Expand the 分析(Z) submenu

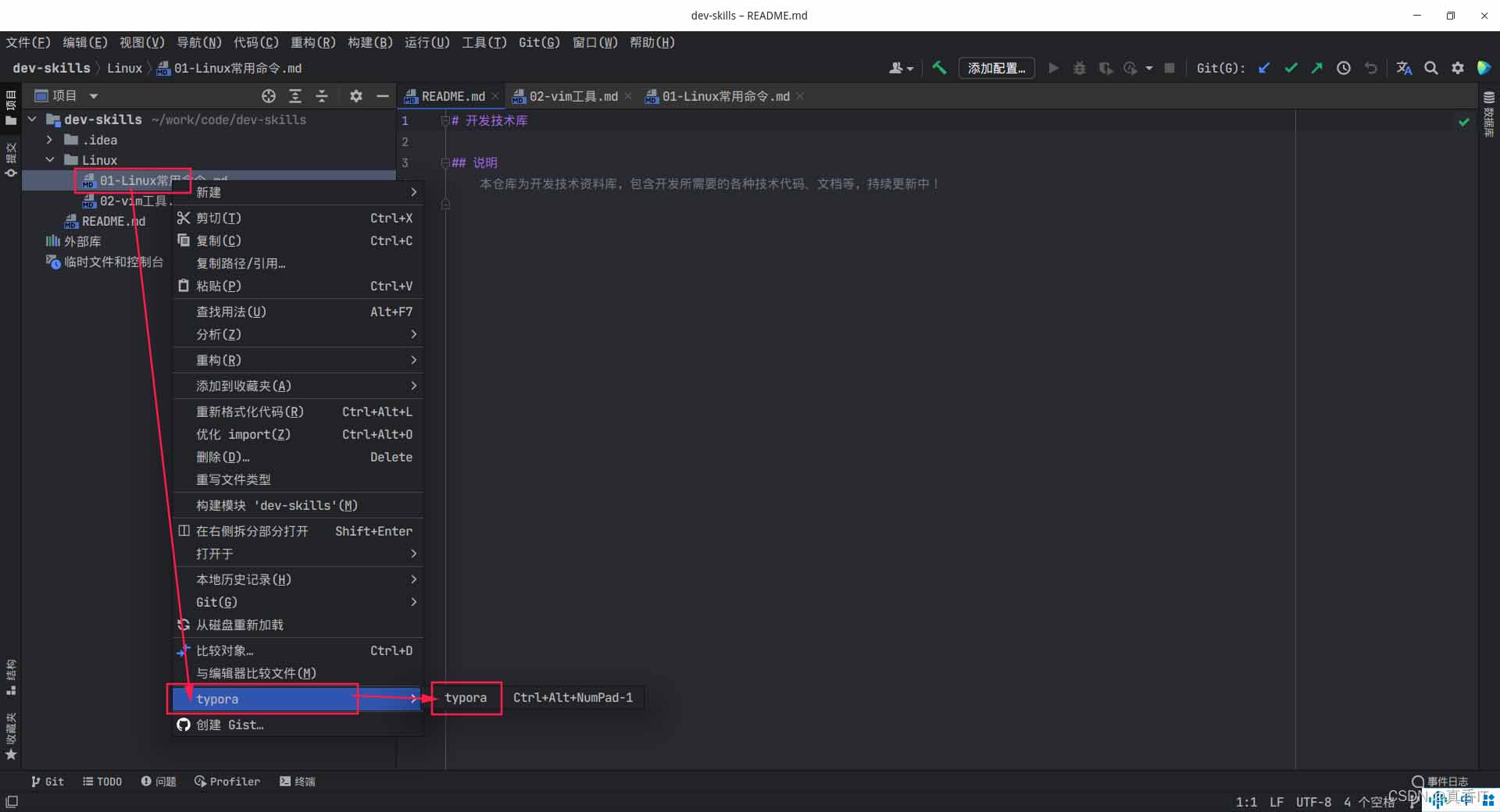click(298, 334)
